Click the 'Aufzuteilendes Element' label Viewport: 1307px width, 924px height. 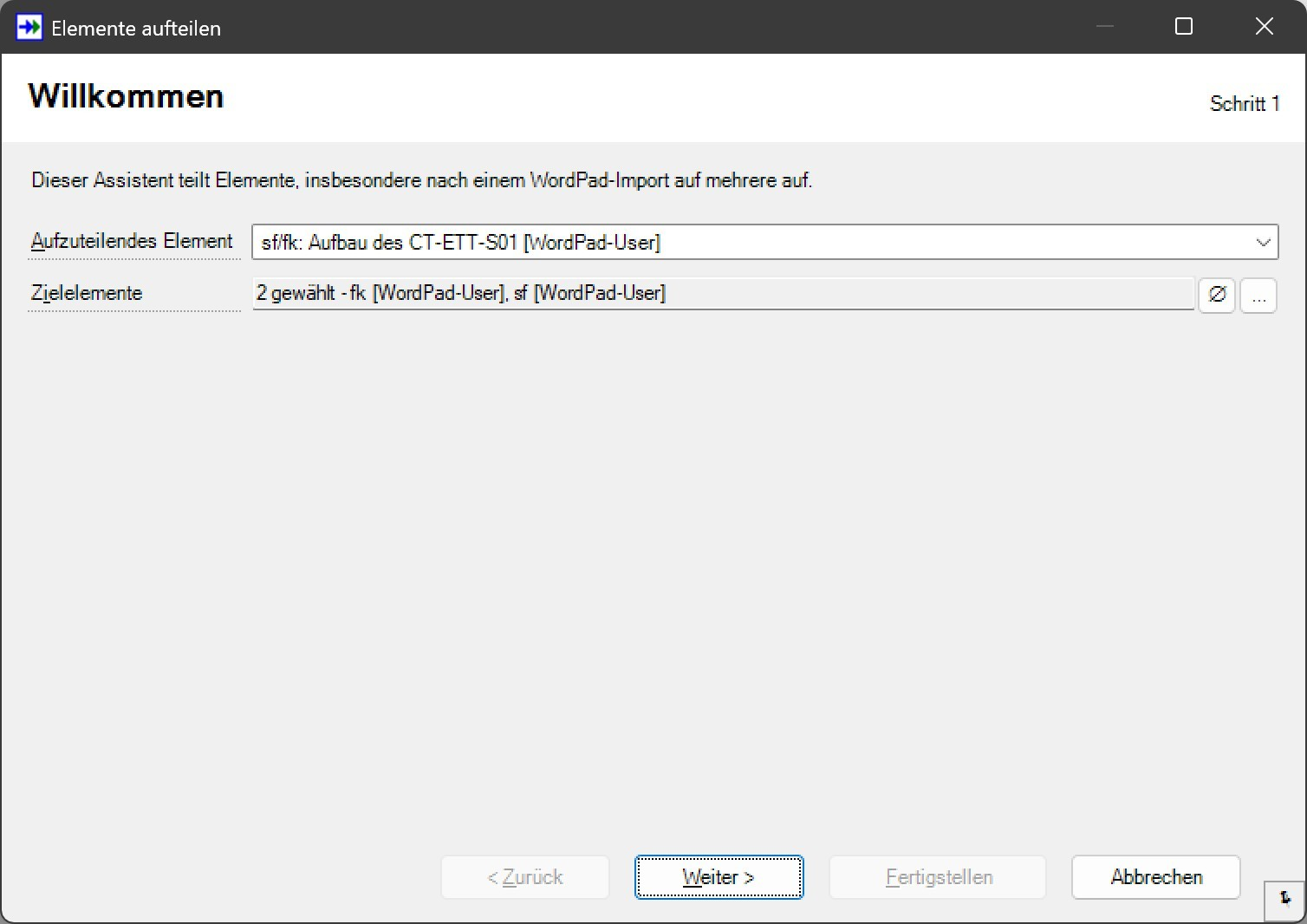[x=133, y=241]
